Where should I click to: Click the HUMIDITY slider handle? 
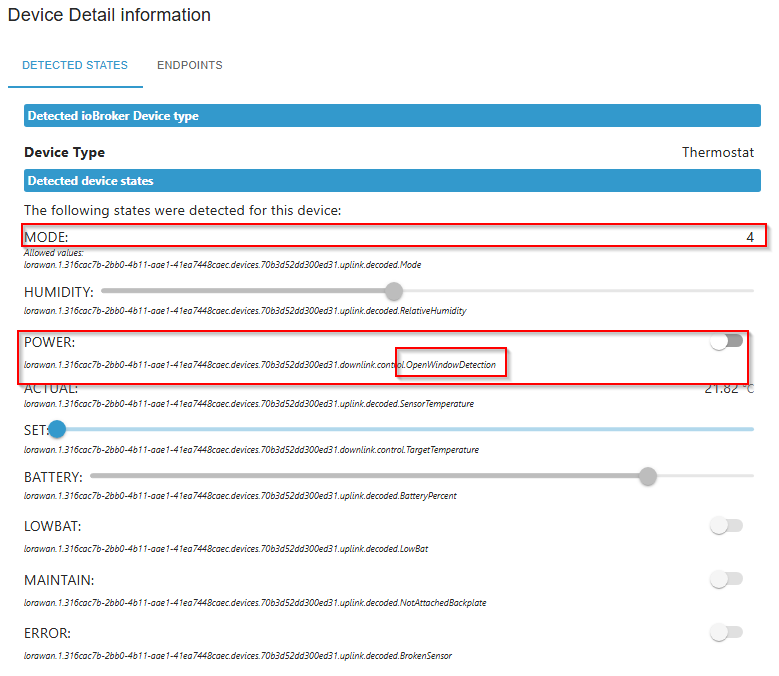[x=394, y=291]
